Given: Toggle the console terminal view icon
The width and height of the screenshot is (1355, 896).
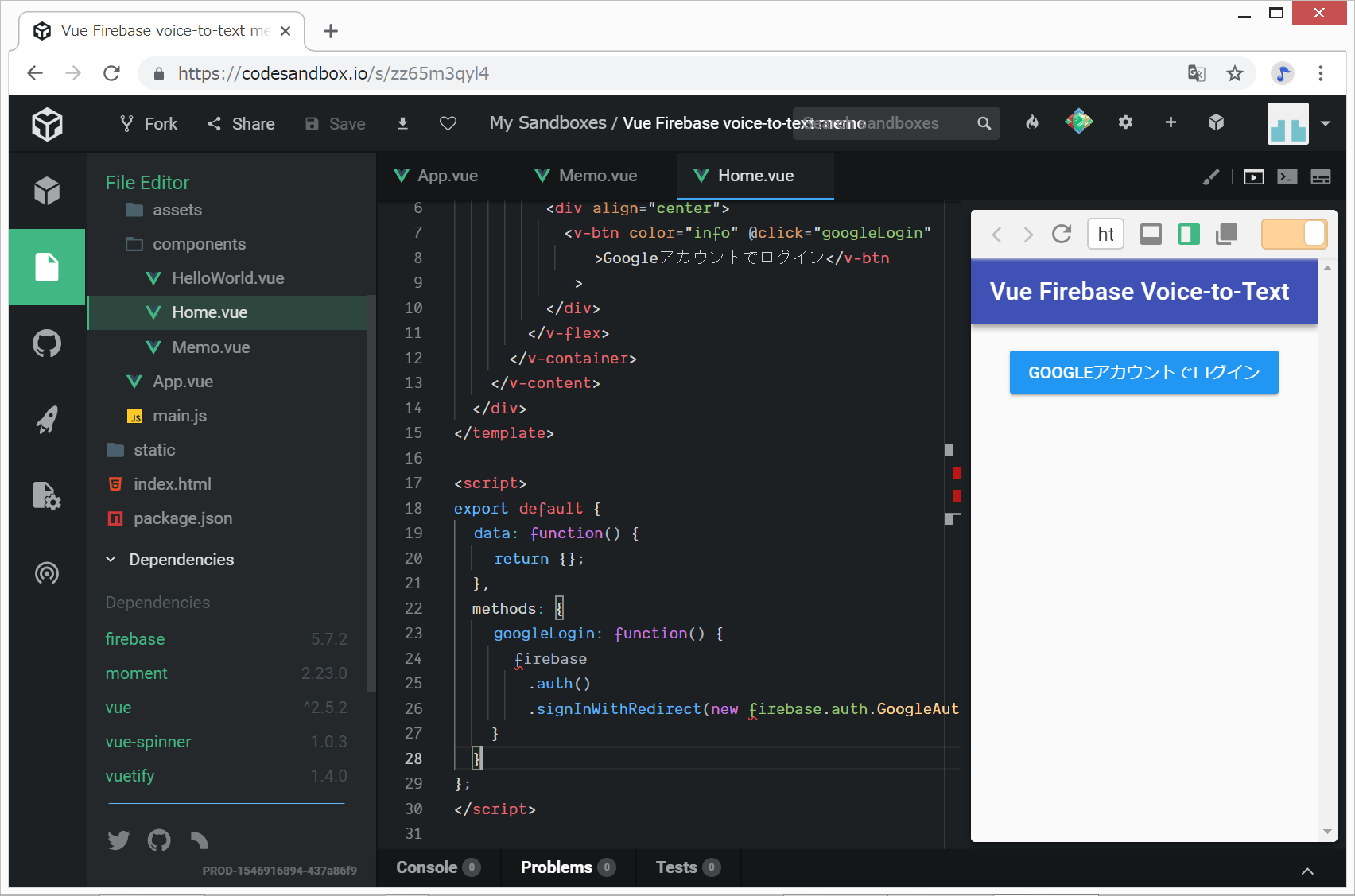Looking at the screenshot, I should coord(1287,176).
